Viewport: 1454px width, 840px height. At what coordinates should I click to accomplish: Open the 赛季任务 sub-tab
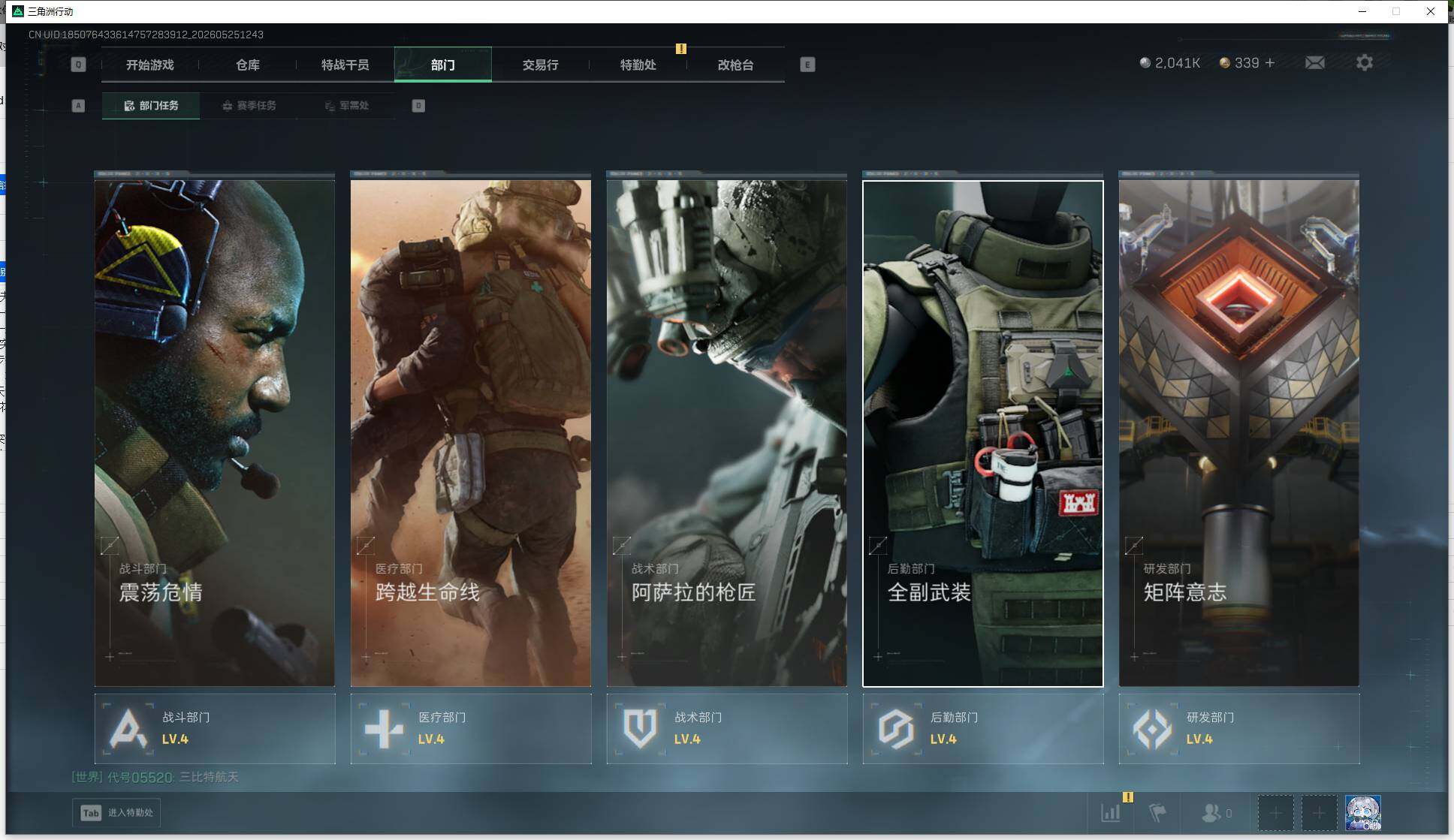click(x=249, y=106)
